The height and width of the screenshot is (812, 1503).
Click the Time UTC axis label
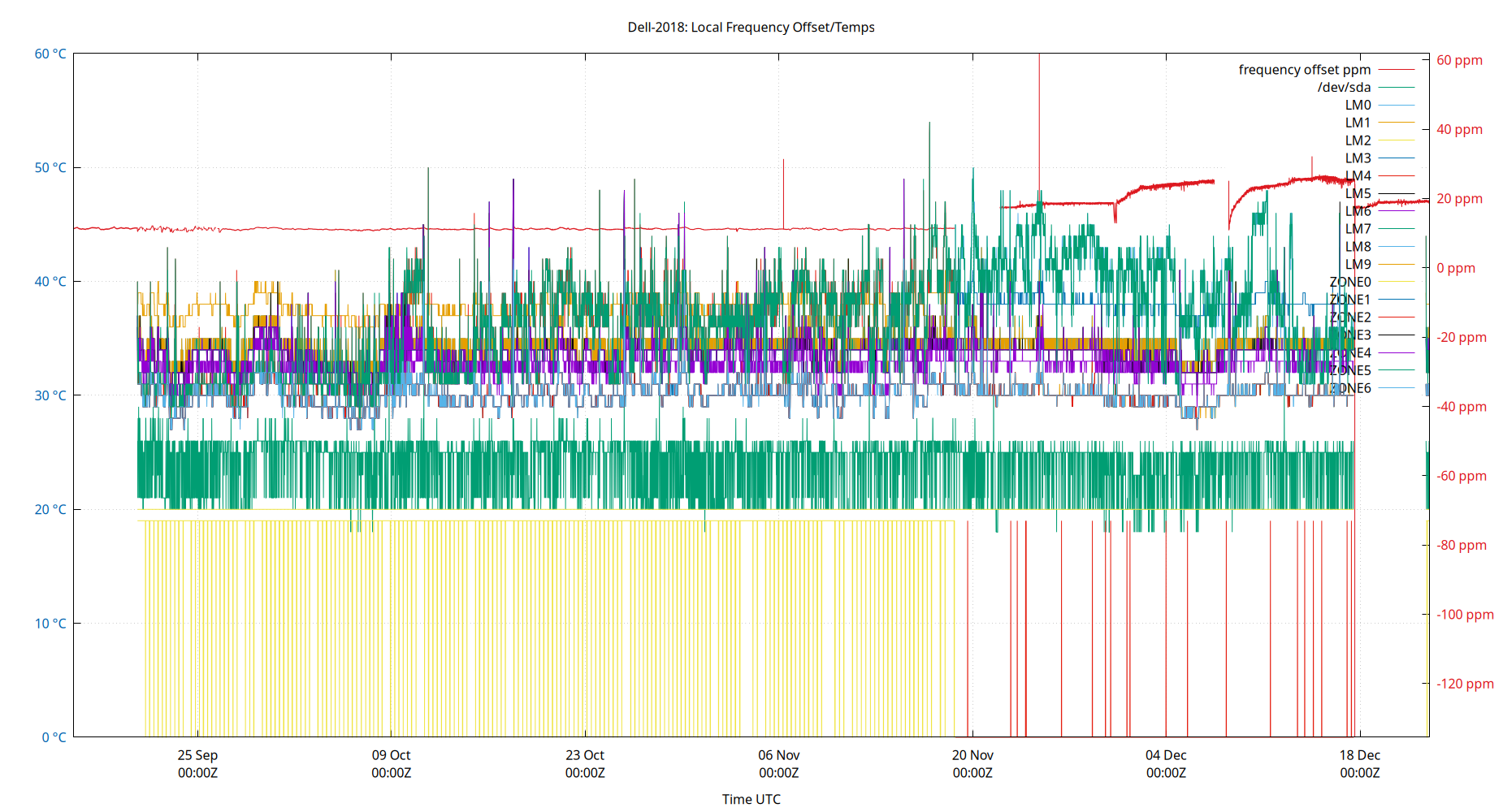751,799
